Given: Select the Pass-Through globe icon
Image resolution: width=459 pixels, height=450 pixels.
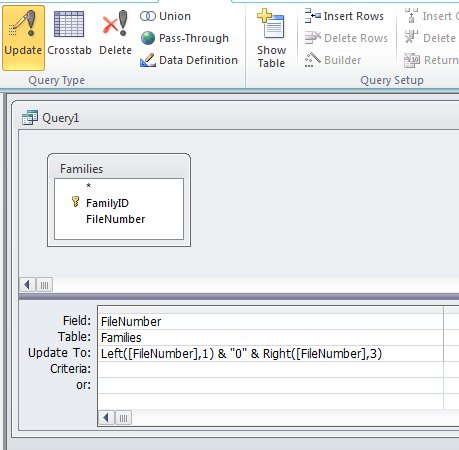Looking at the screenshot, I should pyautogui.click(x=148, y=38).
